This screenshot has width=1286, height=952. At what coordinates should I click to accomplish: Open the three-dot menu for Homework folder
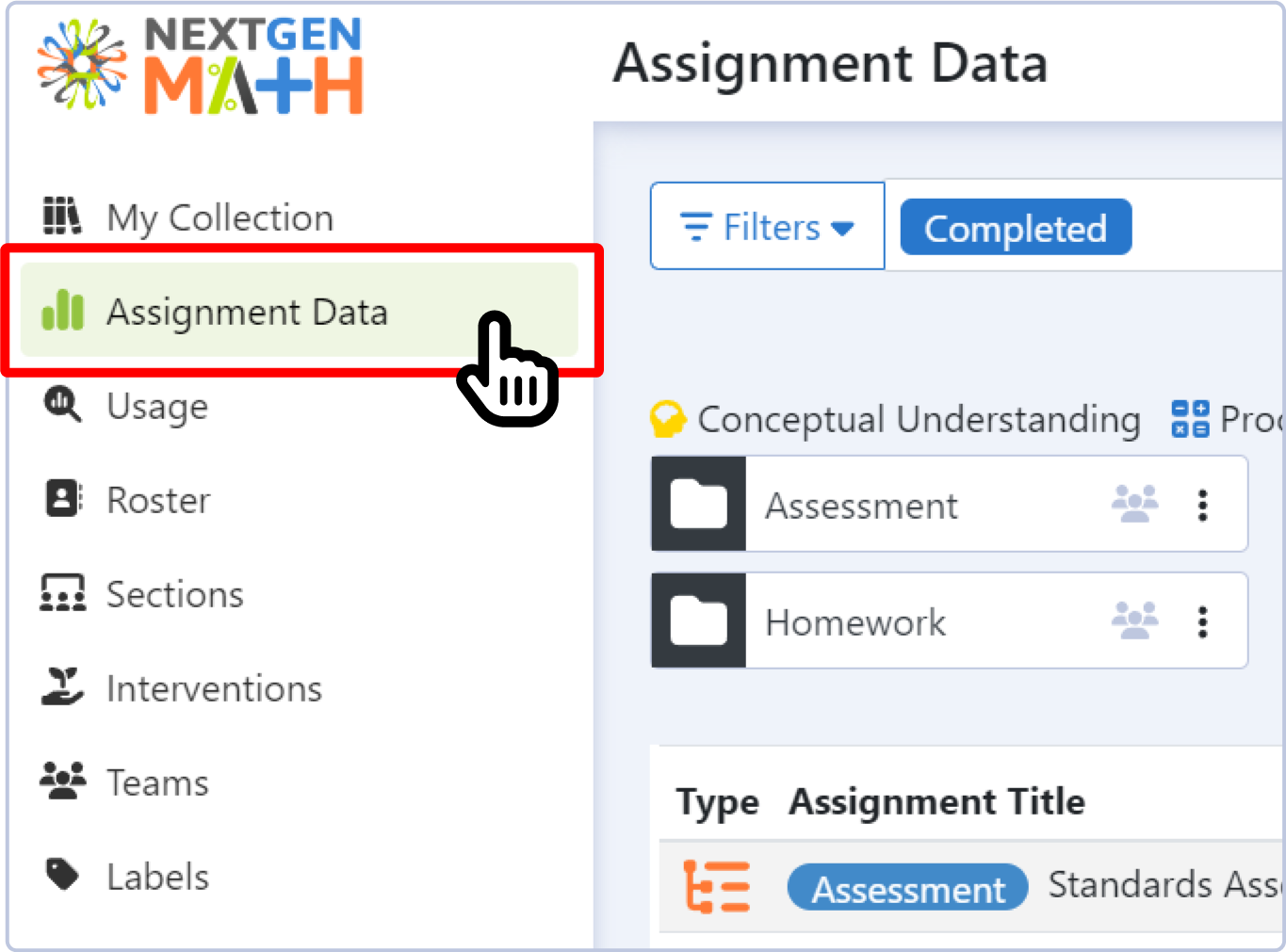(x=1203, y=621)
